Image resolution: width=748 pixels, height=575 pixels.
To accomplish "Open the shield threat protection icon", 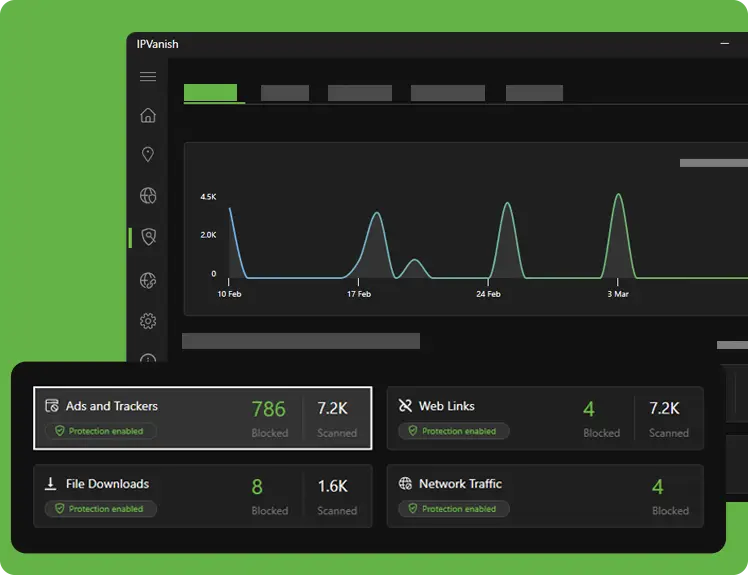I will click(x=148, y=237).
